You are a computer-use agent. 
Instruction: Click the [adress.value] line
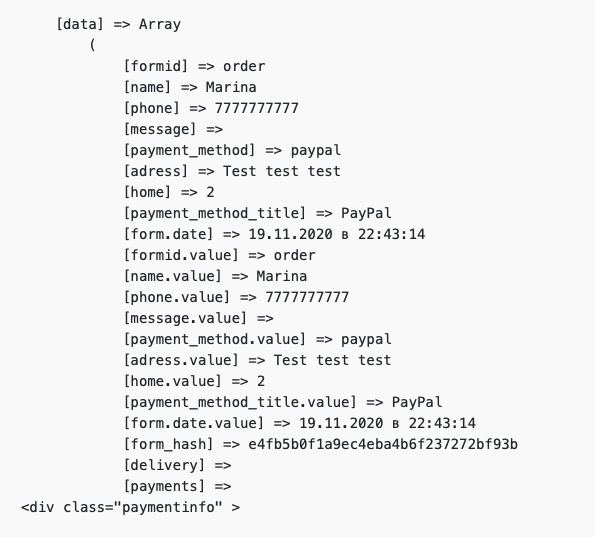coord(257,360)
